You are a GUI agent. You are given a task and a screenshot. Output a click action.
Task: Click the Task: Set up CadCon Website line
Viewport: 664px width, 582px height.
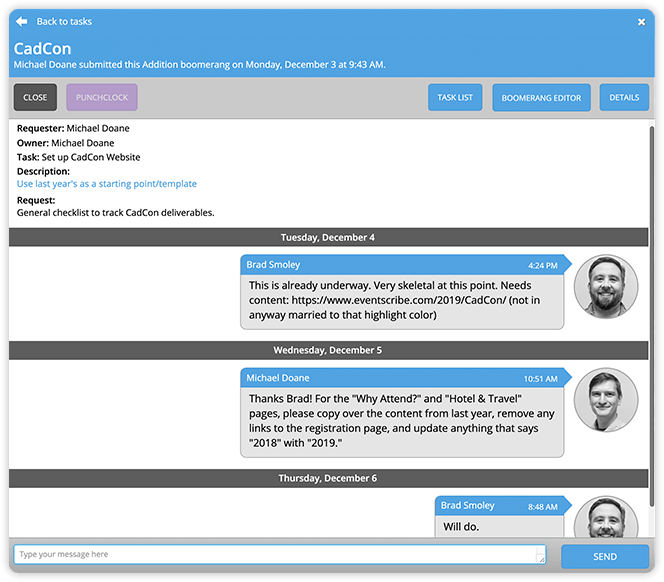click(x=78, y=157)
